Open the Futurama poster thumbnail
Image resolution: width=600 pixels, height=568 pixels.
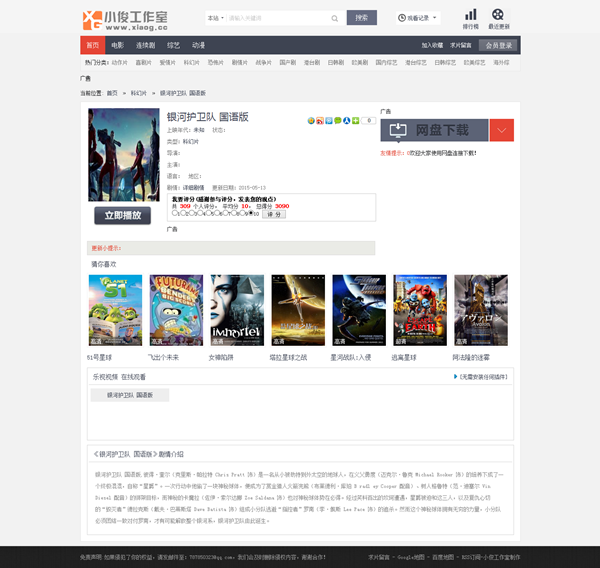point(176,310)
